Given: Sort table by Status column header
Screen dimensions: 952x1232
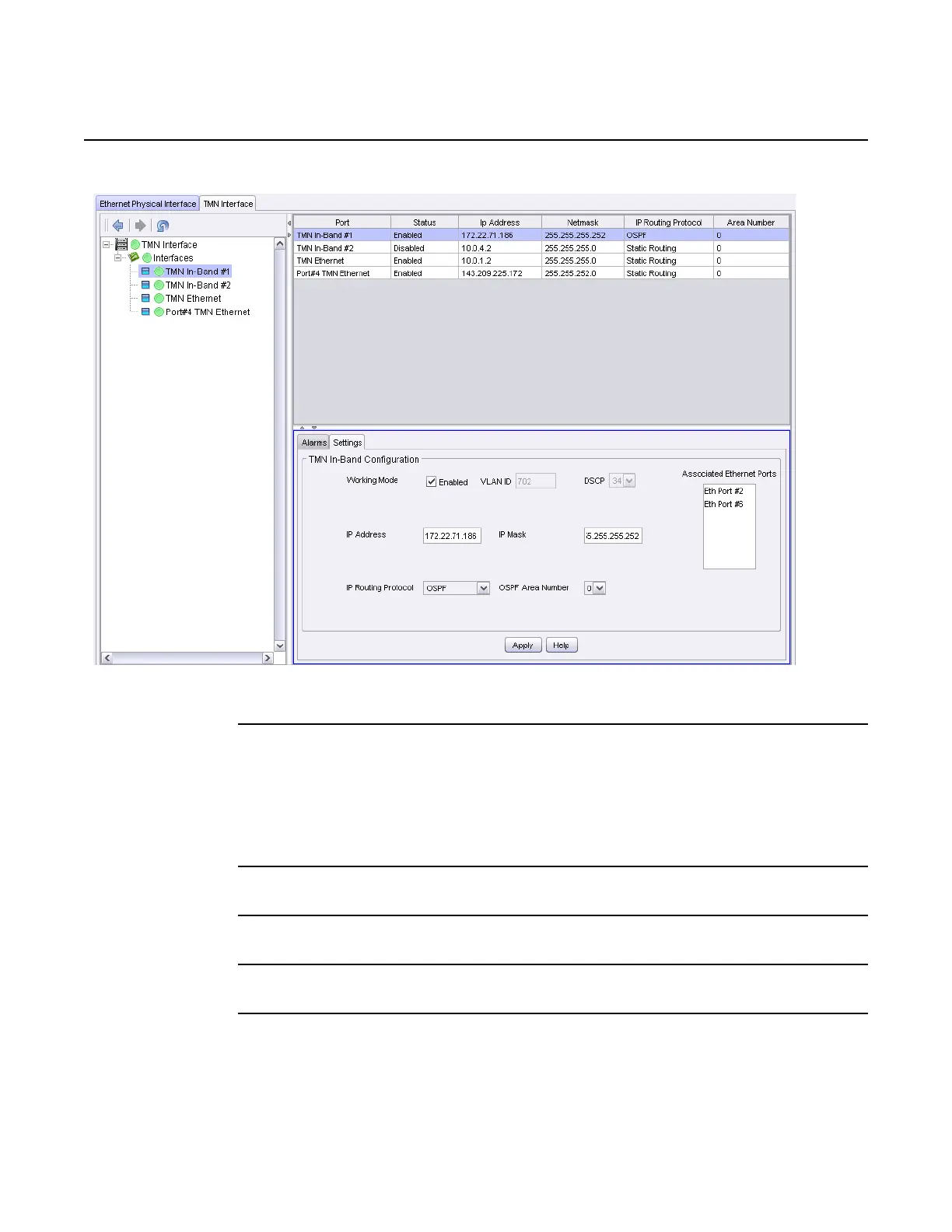Looking at the screenshot, I should [425, 222].
